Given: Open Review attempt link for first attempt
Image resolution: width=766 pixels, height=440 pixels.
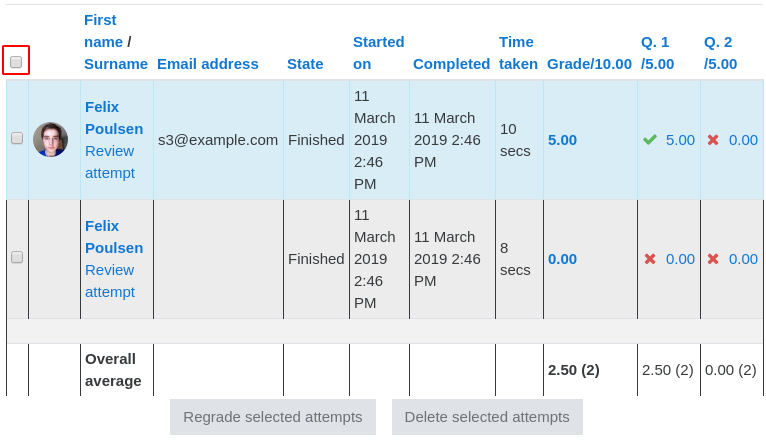Looking at the screenshot, I should tap(110, 162).
